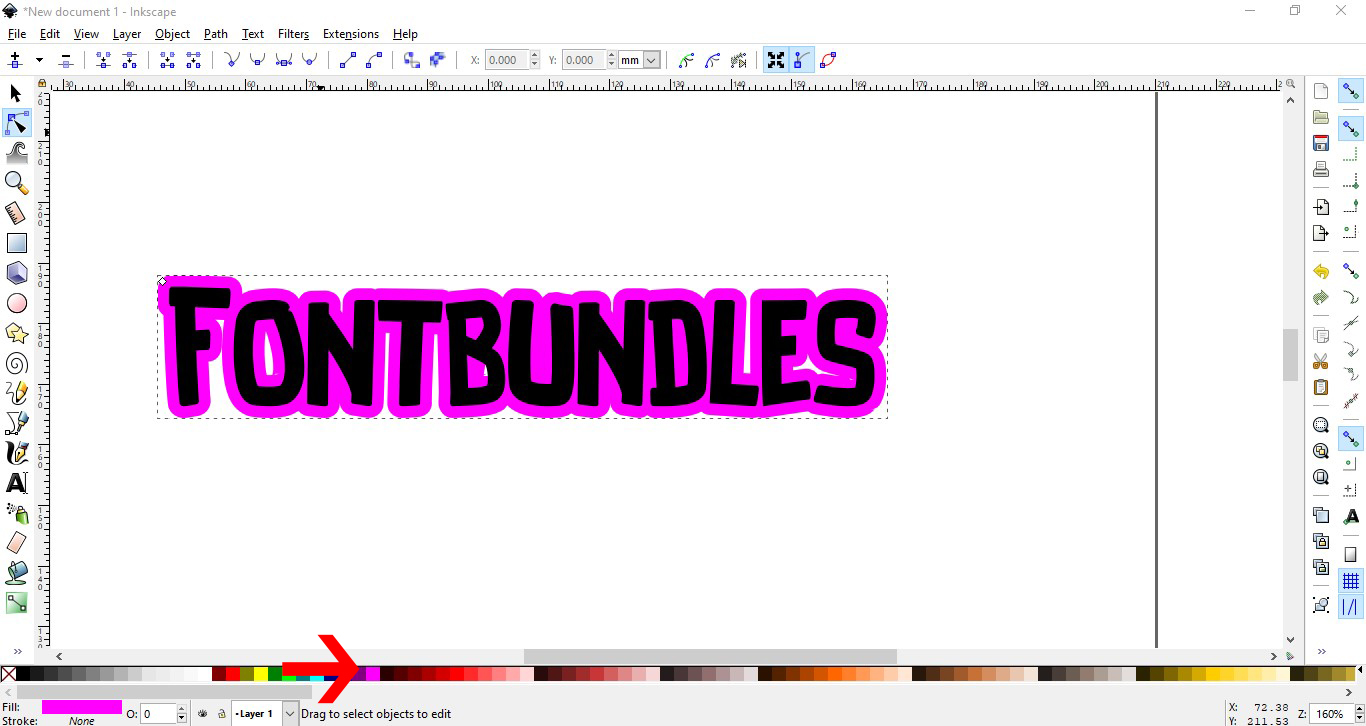Increase the X coordinate stepper
The width and height of the screenshot is (1366, 726).
(x=535, y=56)
